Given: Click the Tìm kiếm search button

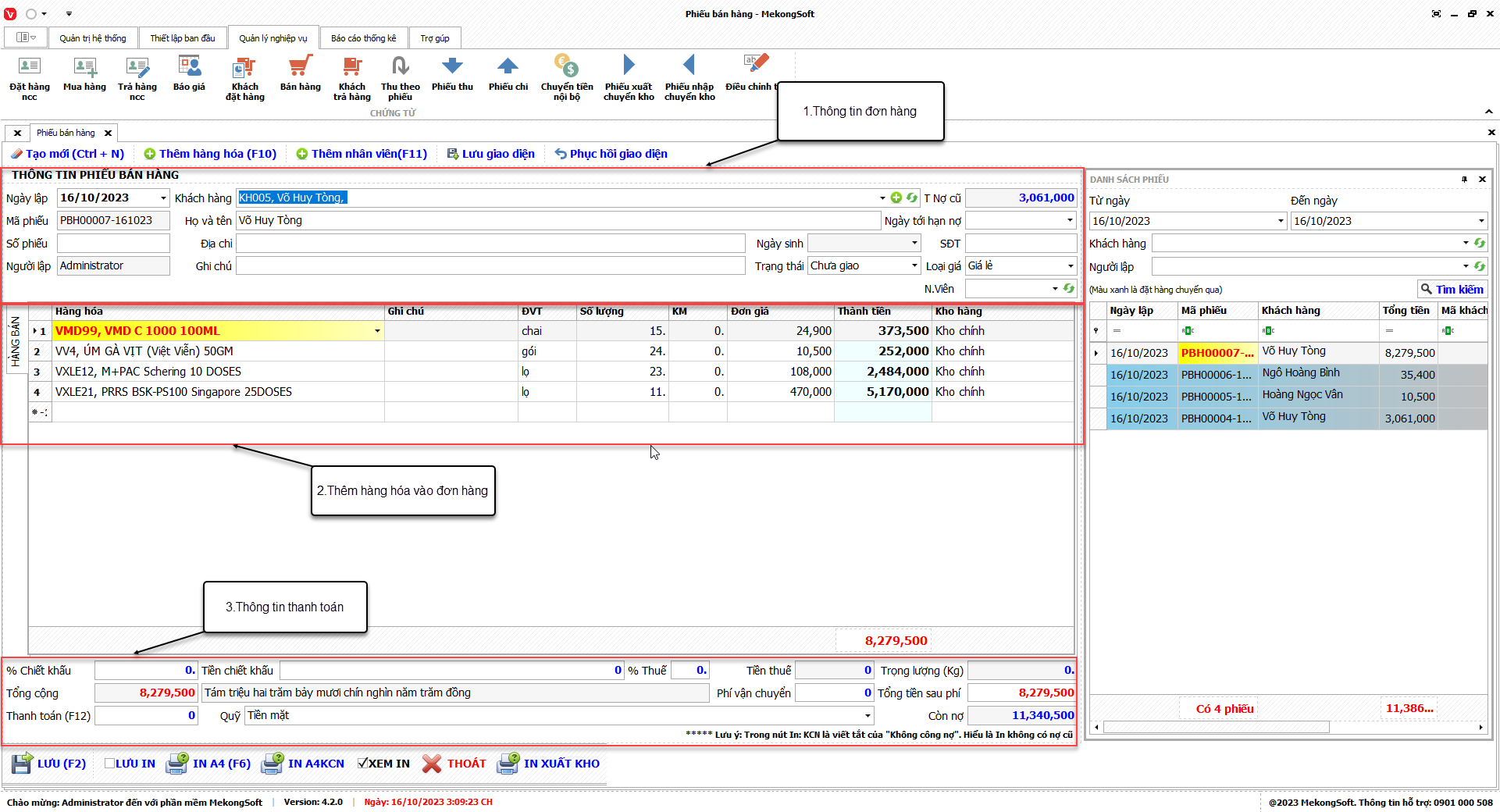Looking at the screenshot, I should click(1452, 290).
